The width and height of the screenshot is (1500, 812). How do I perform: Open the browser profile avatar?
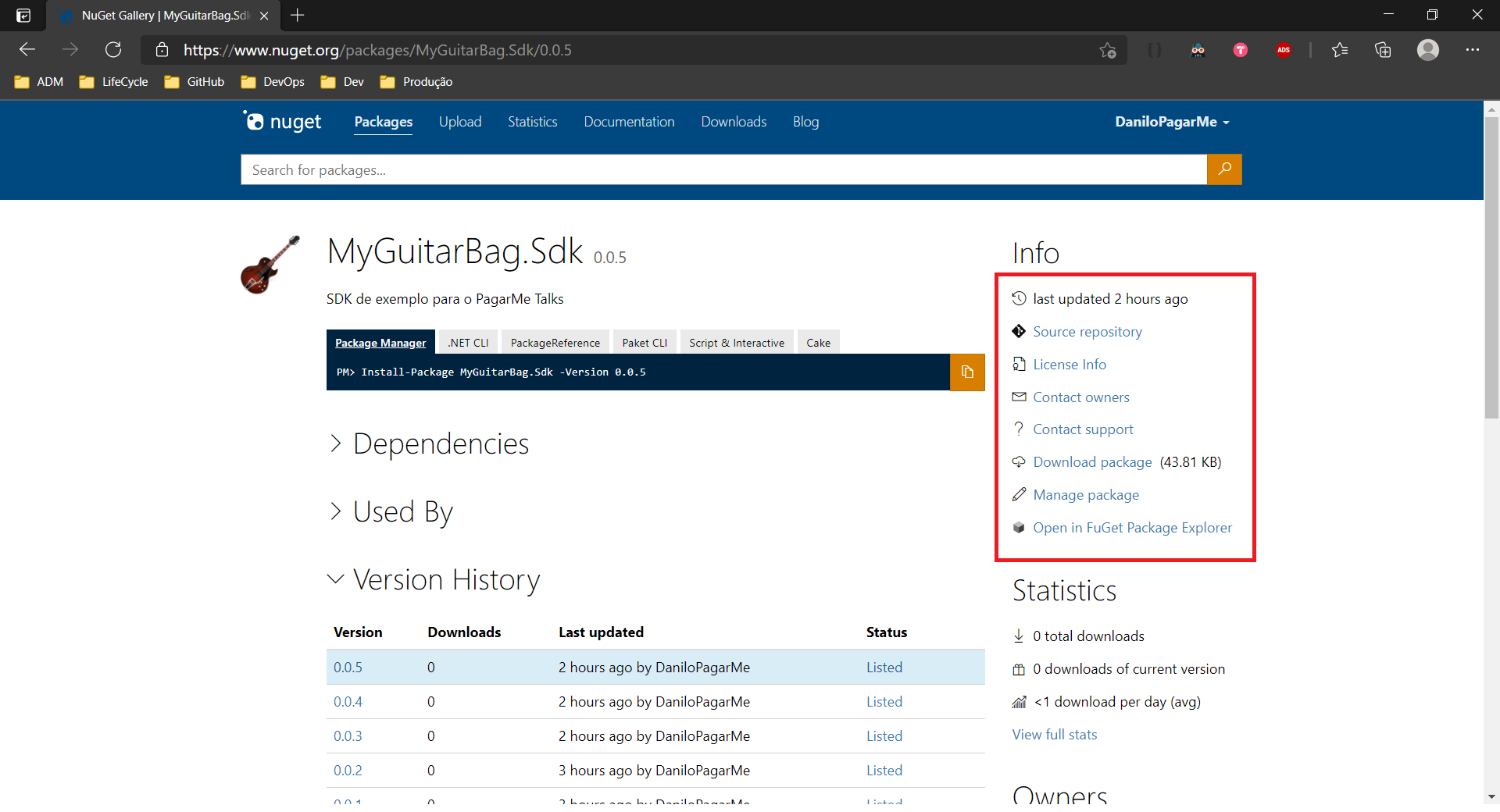[1428, 49]
